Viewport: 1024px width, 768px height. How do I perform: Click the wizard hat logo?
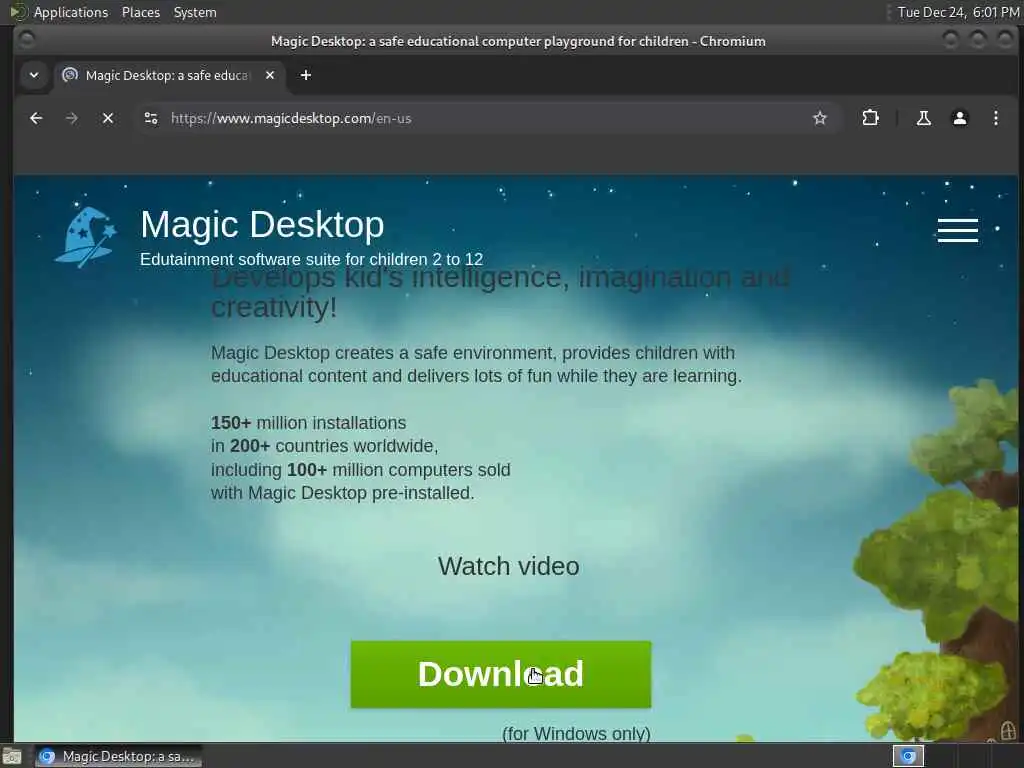click(x=86, y=238)
